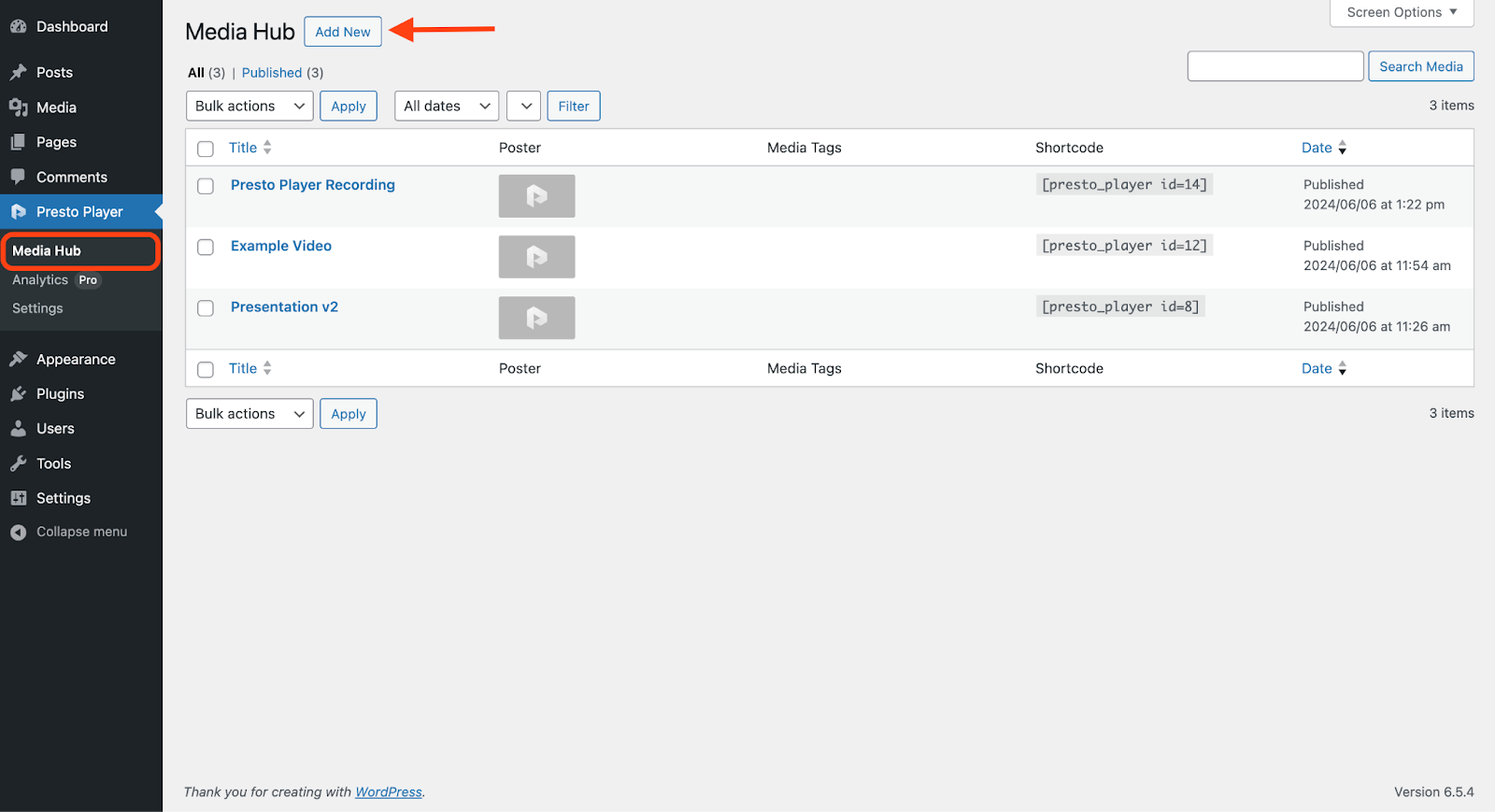Sort by Title using header sort arrows
This screenshot has height=812, width=1495.
[x=267, y=148]
